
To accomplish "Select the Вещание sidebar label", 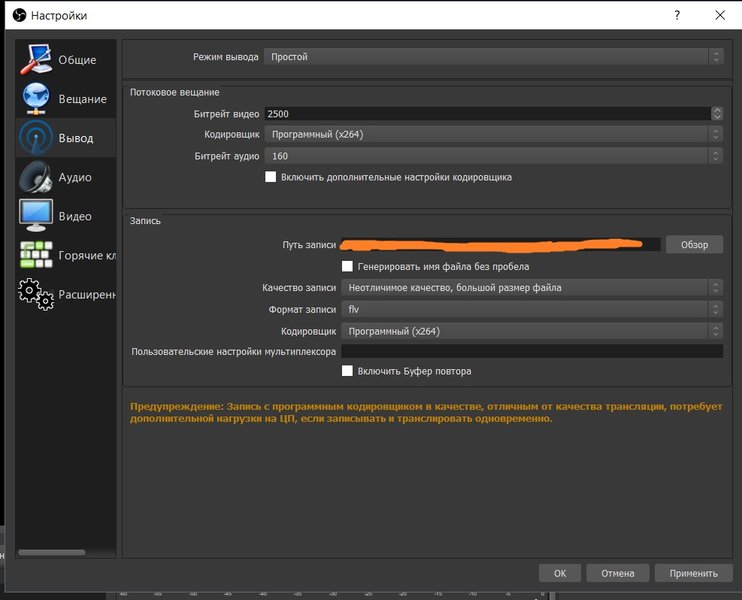I will click(82, 99).
